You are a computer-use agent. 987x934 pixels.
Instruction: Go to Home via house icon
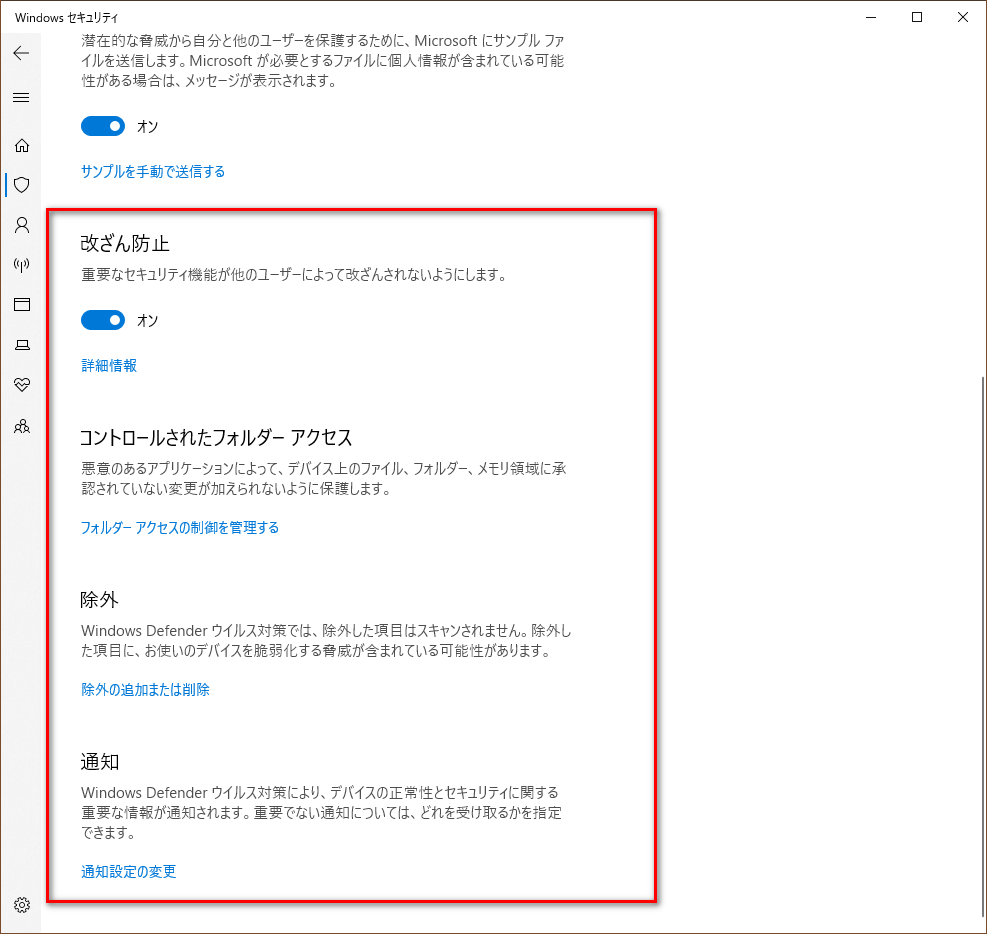pos(21,145)
